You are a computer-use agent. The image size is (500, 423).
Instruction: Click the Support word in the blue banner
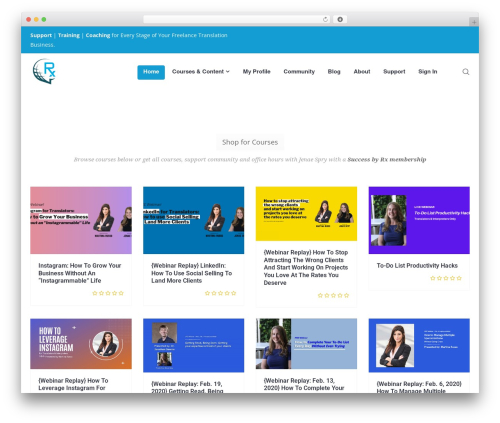click(41, 35)
